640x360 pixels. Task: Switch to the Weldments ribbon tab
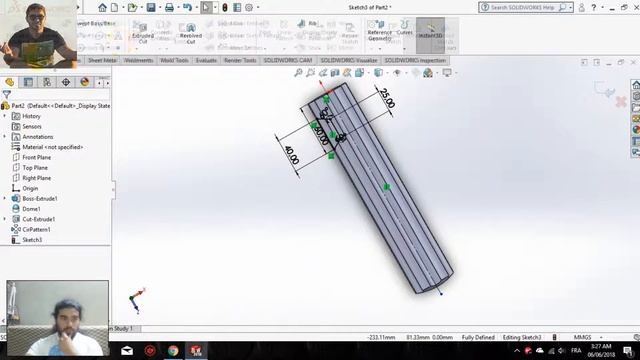pyautogui.click(x=138, y=60)
